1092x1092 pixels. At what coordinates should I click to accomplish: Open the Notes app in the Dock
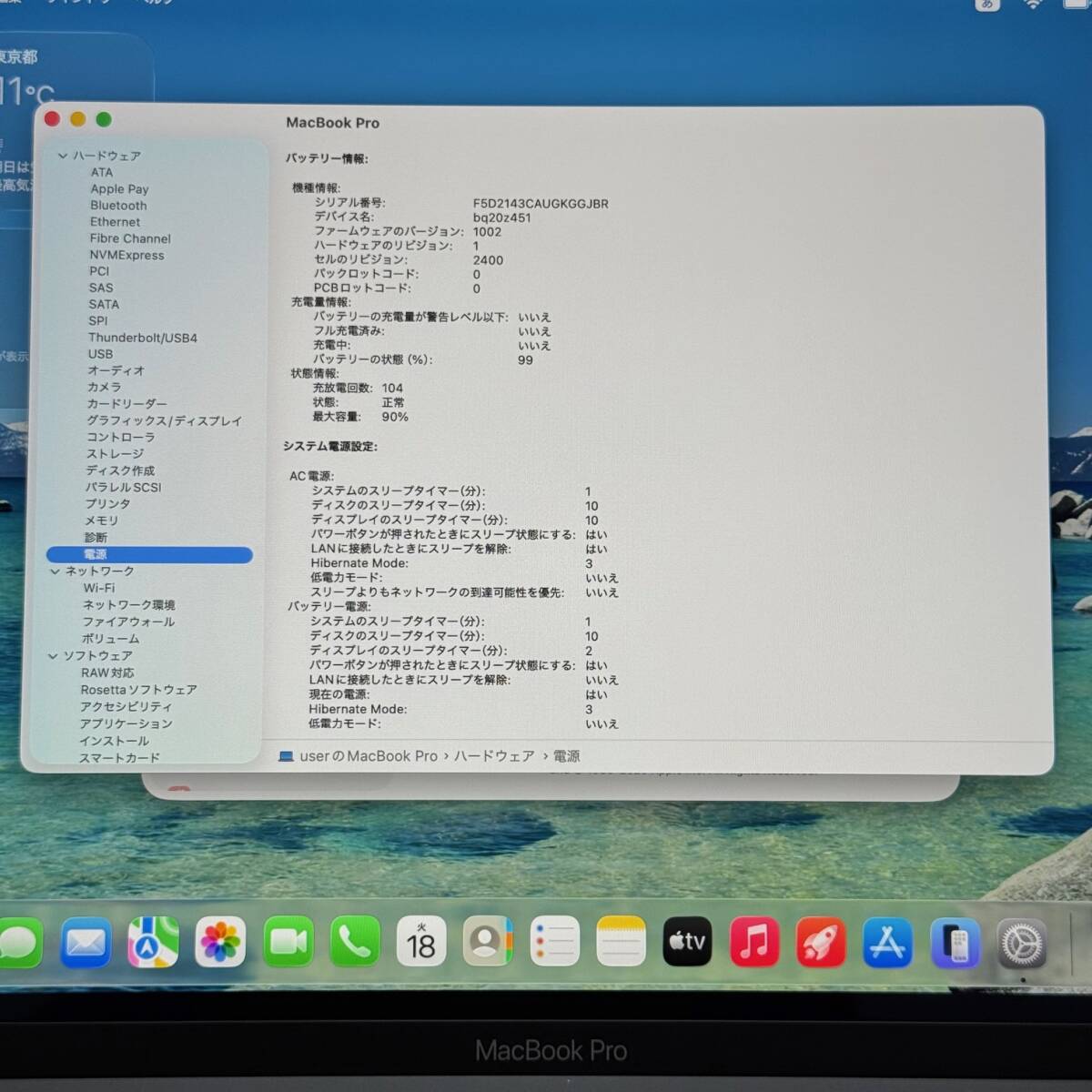[621, 942]
